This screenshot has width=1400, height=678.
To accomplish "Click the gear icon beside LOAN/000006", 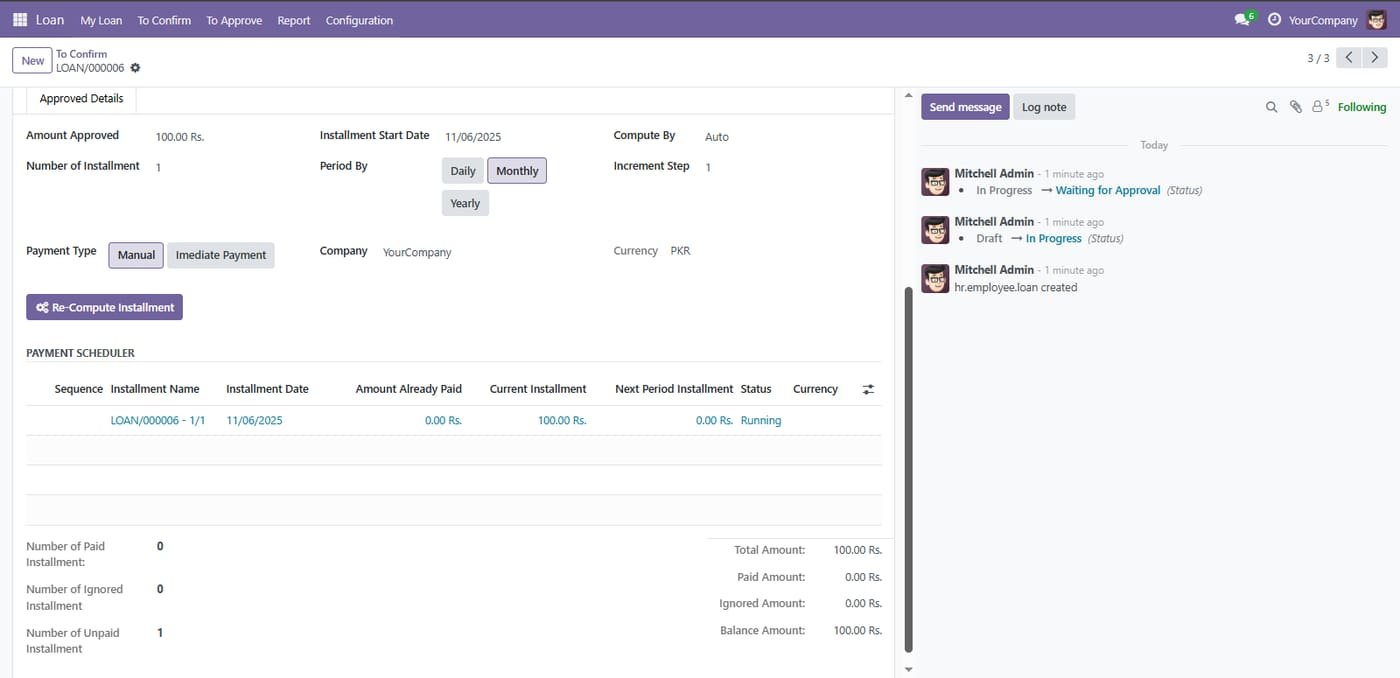I will pos(135,68).
